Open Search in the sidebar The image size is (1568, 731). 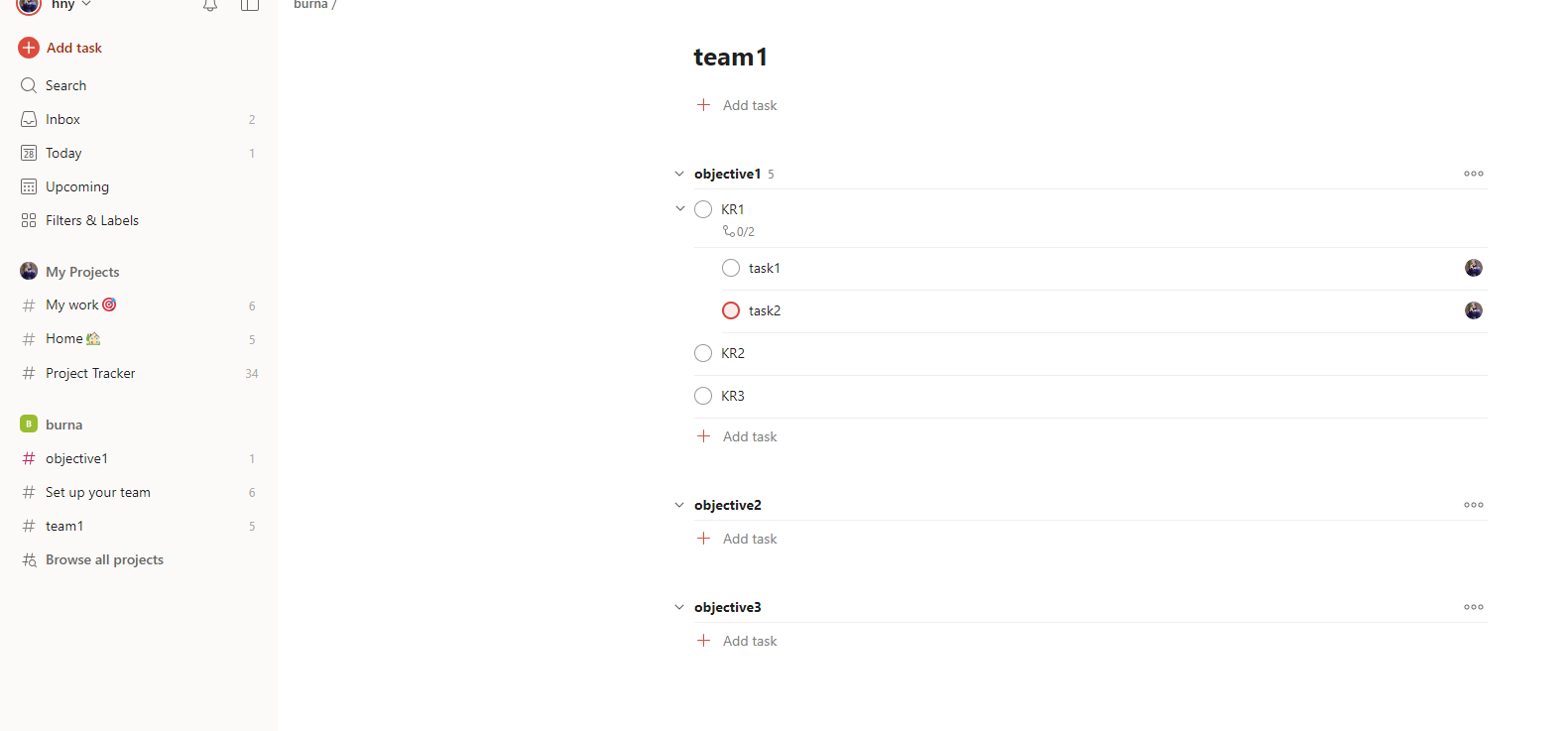65,85
